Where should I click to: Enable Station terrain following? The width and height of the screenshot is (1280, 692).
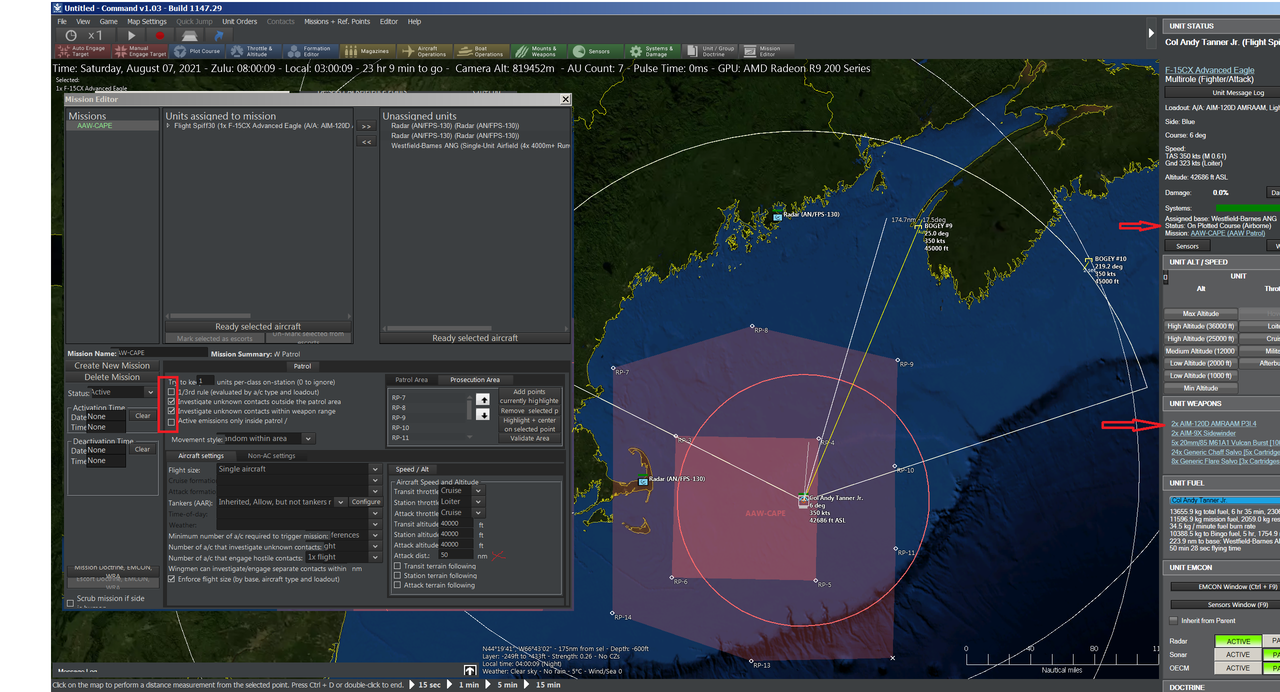397,576
